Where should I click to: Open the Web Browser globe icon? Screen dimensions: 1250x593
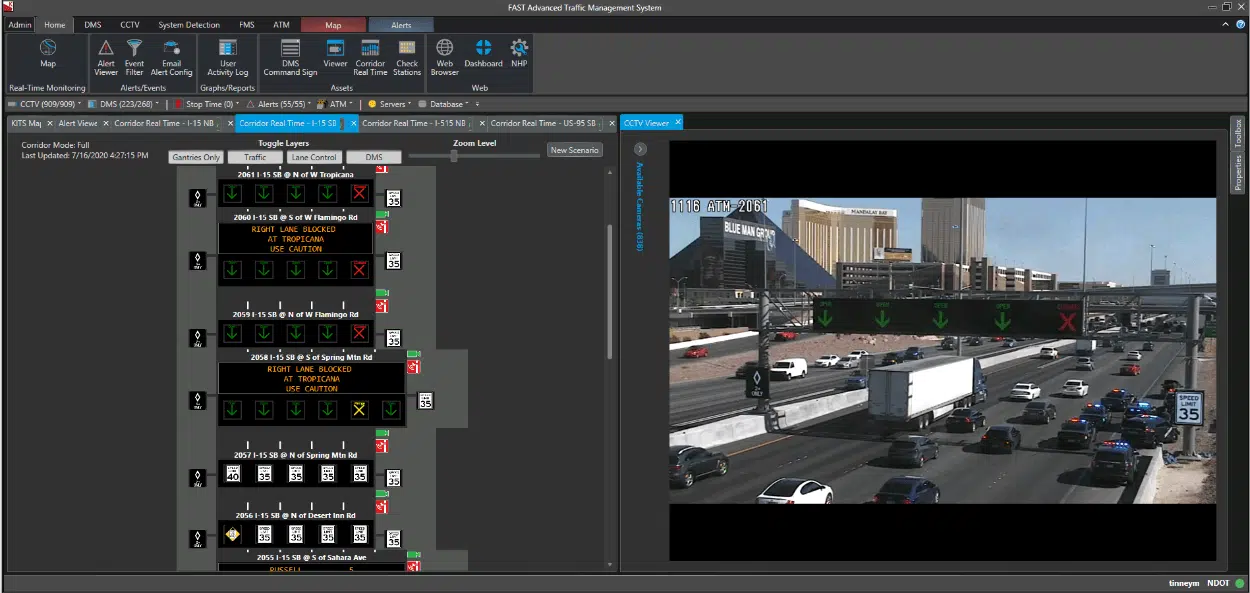[445, 56]
